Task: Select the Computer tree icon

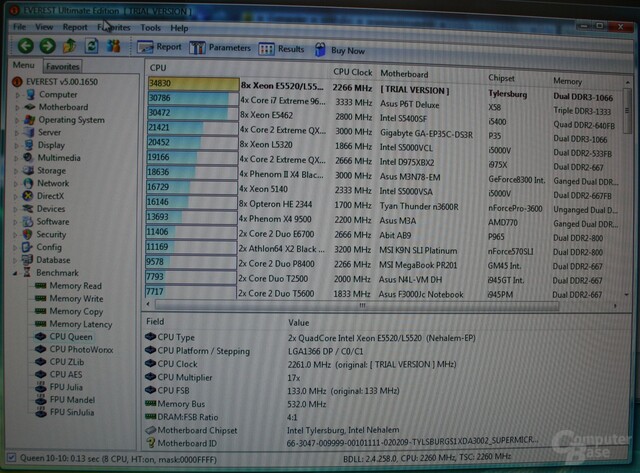Action: tap(31, 94)
